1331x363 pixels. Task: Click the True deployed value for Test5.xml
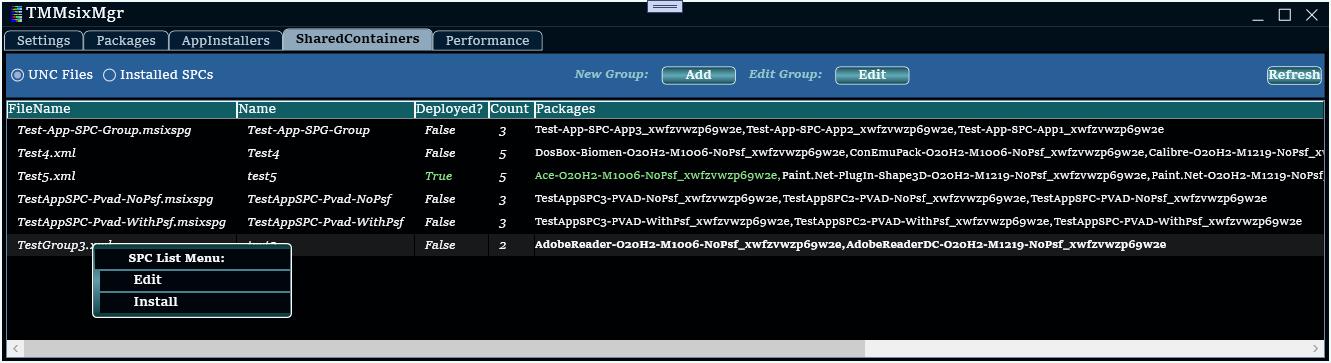[439, 176]
